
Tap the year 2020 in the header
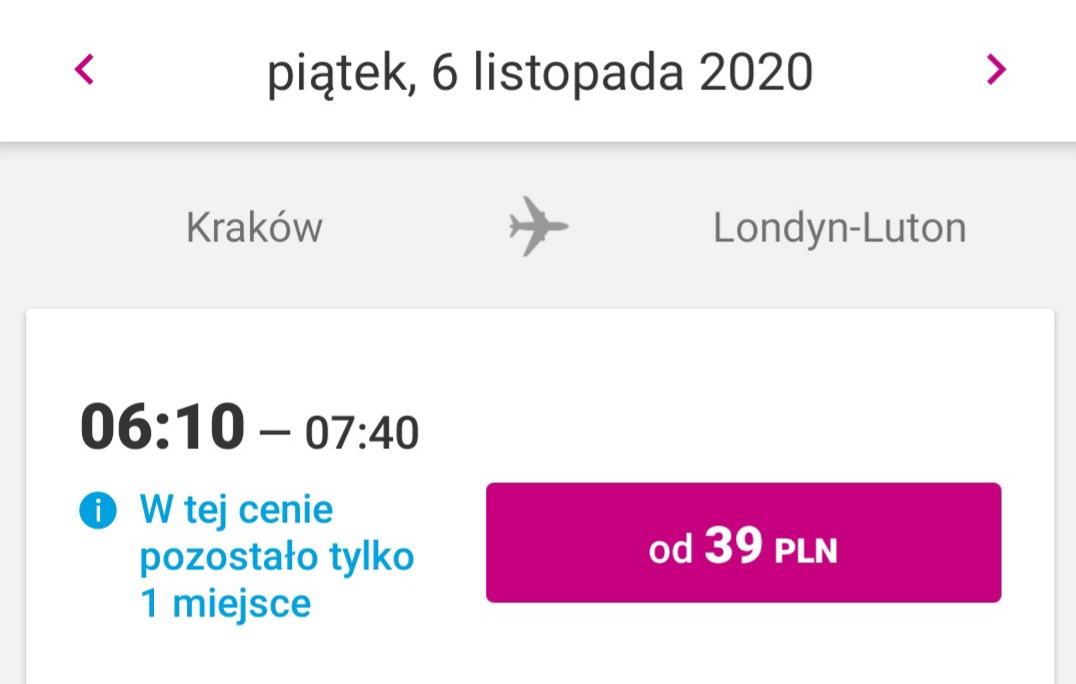[x=756, y=72]
